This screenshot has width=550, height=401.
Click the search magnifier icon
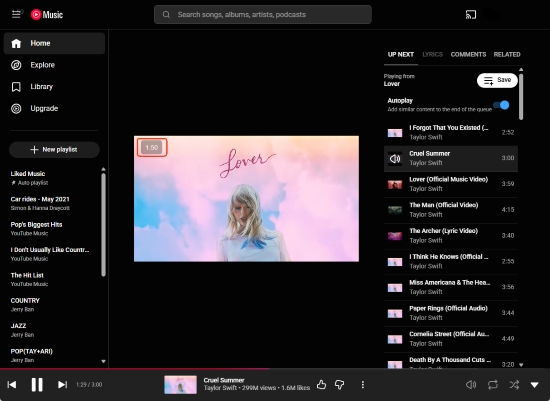coord(166,14)
